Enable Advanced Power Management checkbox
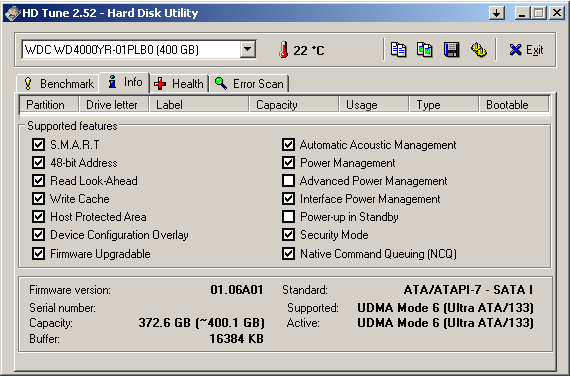Image resolution: width=570 pixels, height=376 pixels. 288,180
